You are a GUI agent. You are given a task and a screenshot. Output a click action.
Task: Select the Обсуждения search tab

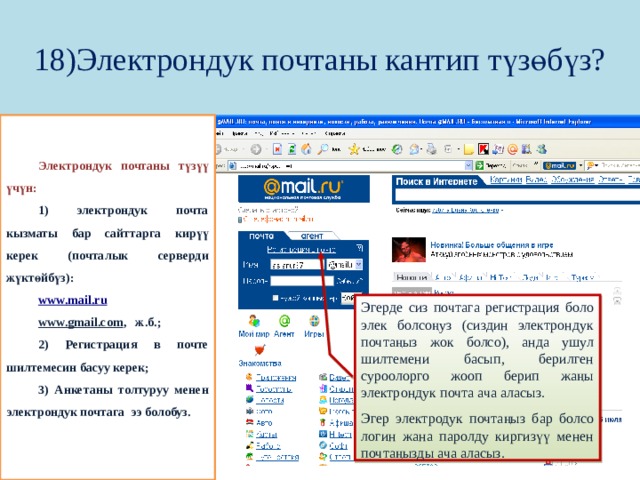[573, 179]
